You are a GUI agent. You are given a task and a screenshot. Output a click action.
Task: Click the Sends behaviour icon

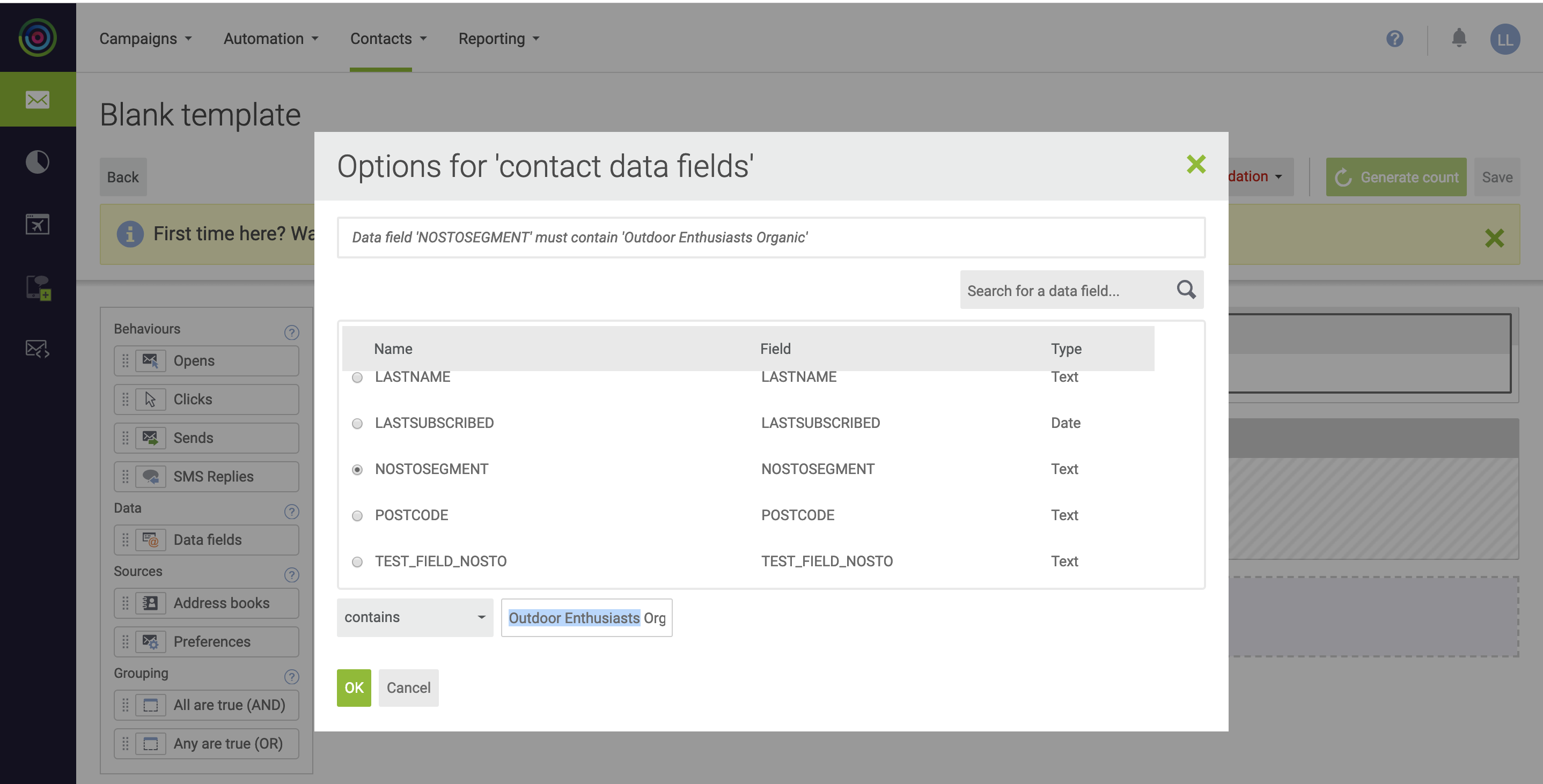click(150, 438)
